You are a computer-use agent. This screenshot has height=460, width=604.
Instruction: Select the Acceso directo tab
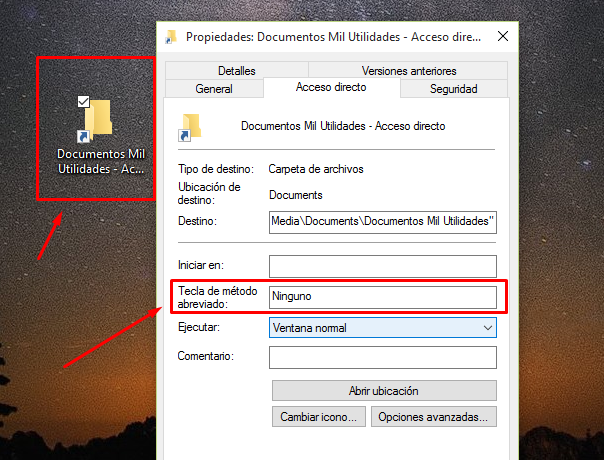coord(331,87)
